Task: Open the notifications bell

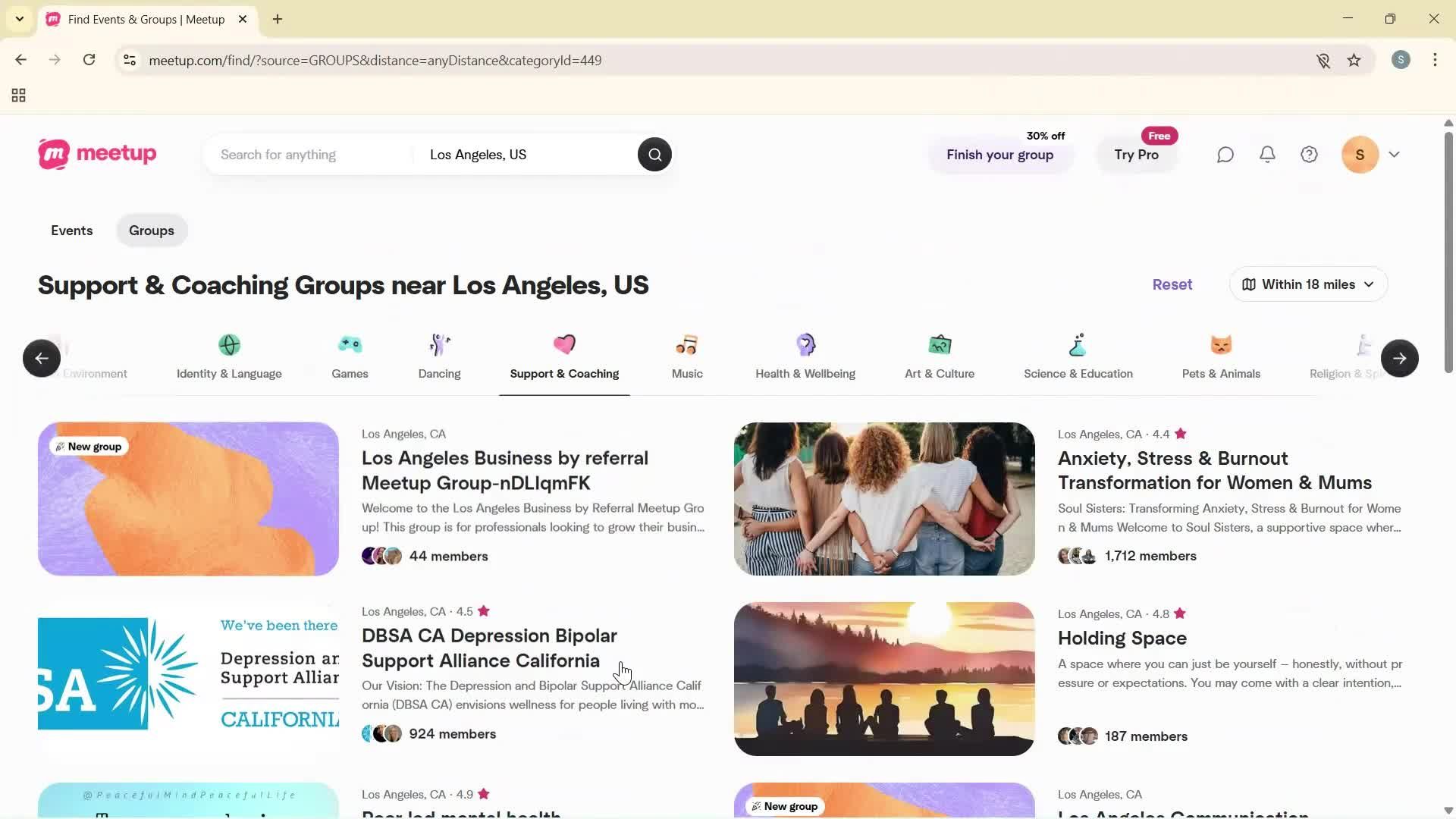Action: tap(1267, 154)
